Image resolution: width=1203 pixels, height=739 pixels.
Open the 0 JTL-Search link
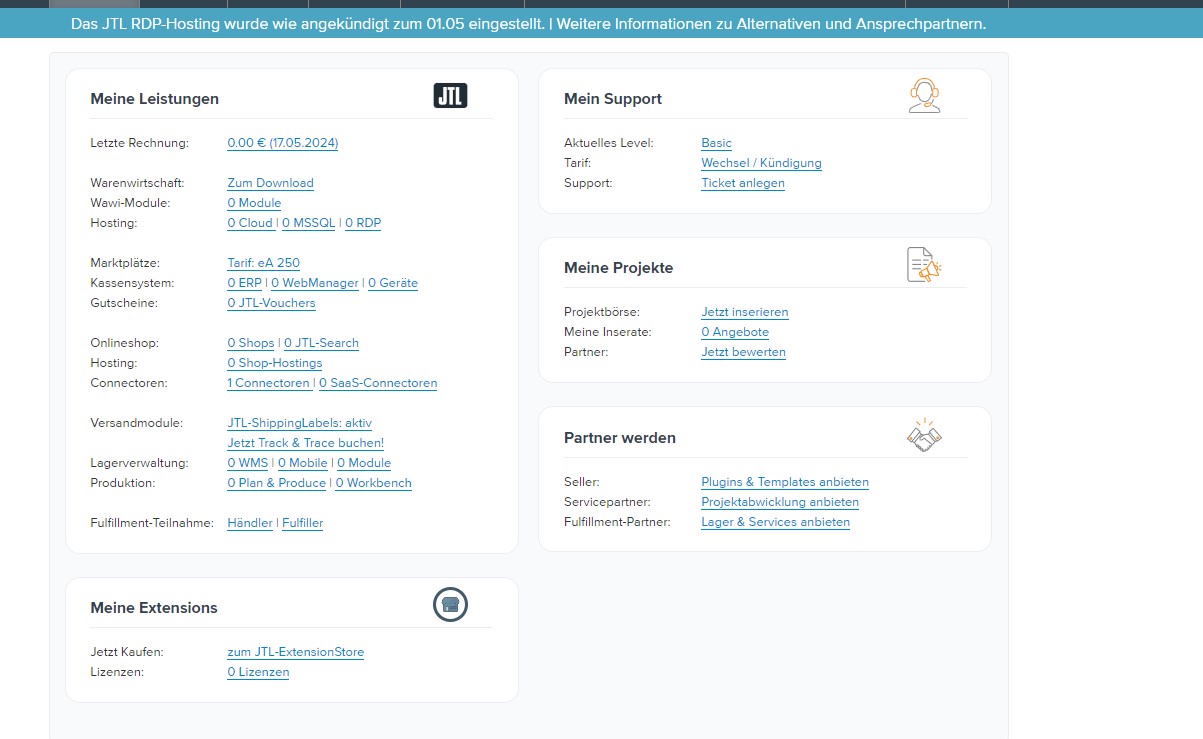(x=321, y=343)
